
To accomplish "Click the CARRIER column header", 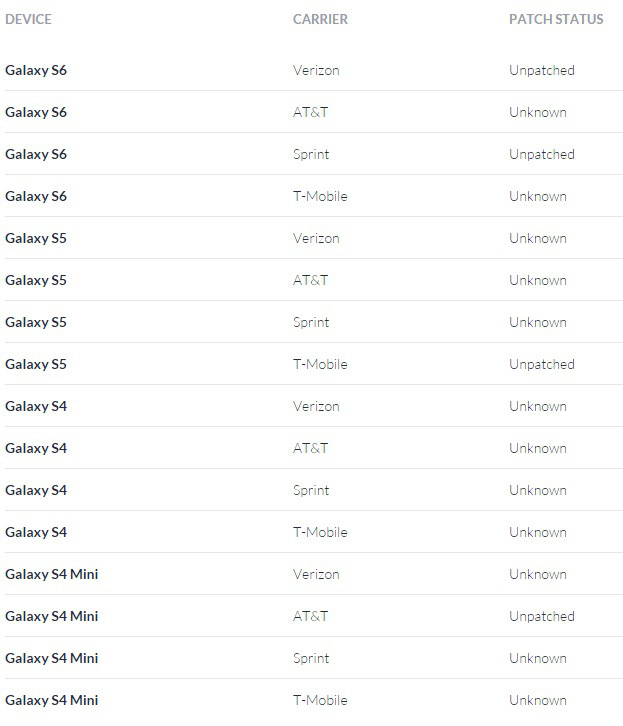I will tap(320, 19).
